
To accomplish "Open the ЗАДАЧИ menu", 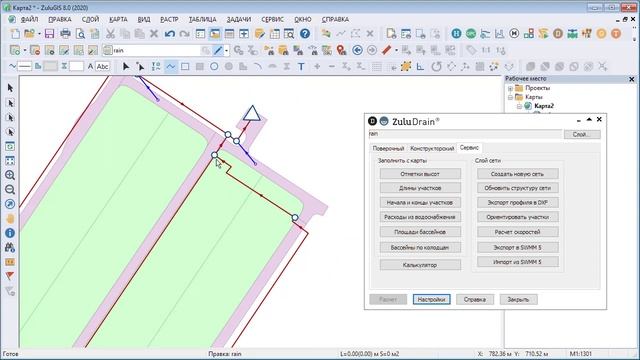I will (238, 19).
